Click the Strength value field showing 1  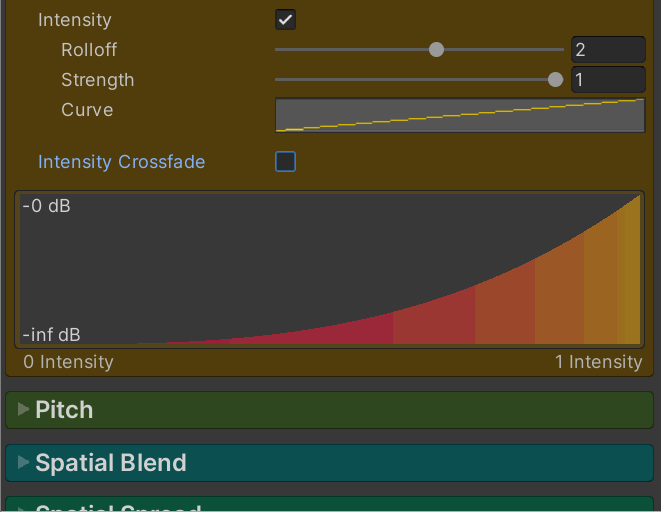coord(608,80)
